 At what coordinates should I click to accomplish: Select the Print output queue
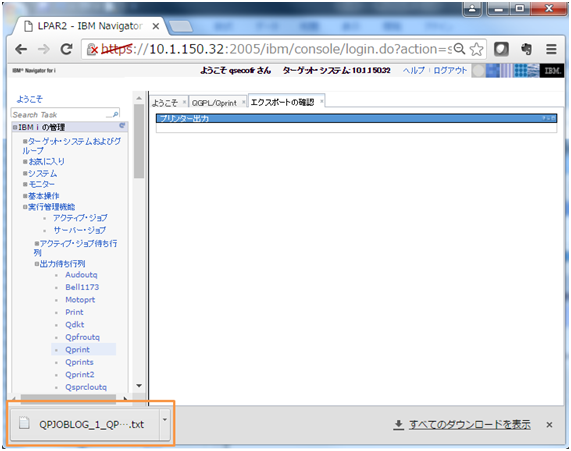pos(74,312)
